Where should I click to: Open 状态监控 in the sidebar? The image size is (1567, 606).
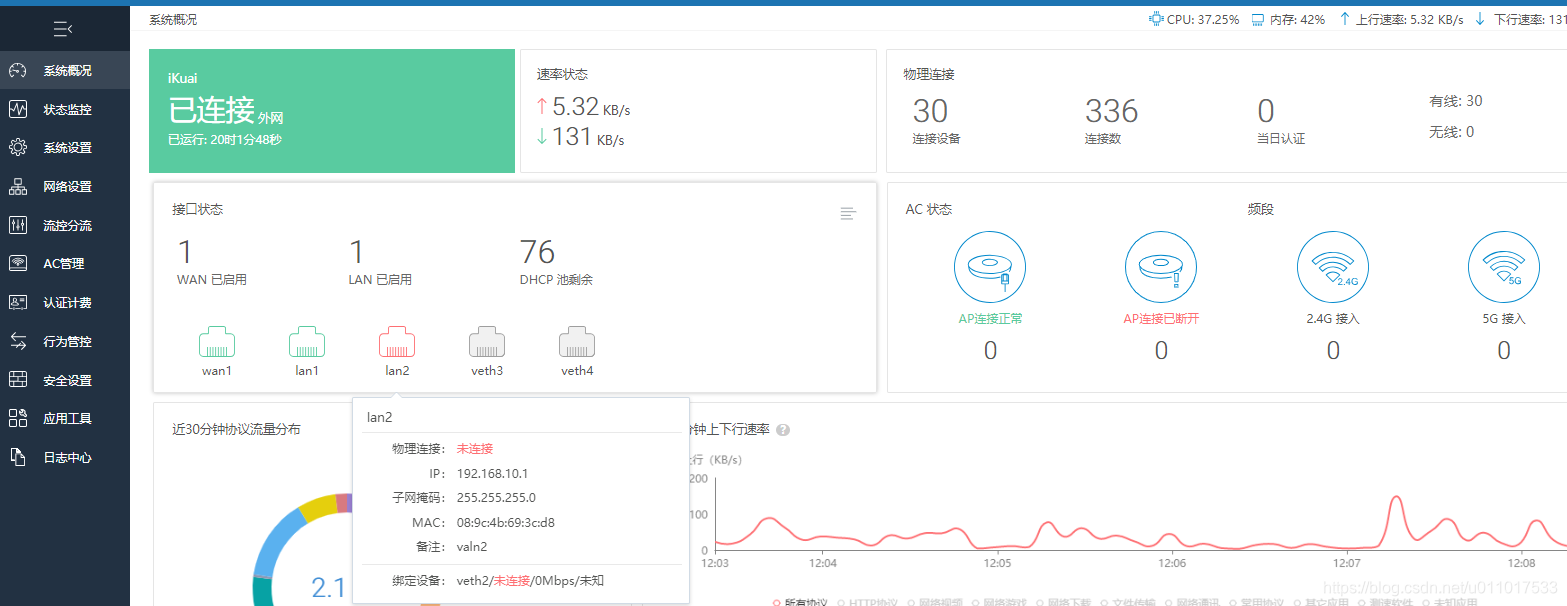tap(65, 109)
